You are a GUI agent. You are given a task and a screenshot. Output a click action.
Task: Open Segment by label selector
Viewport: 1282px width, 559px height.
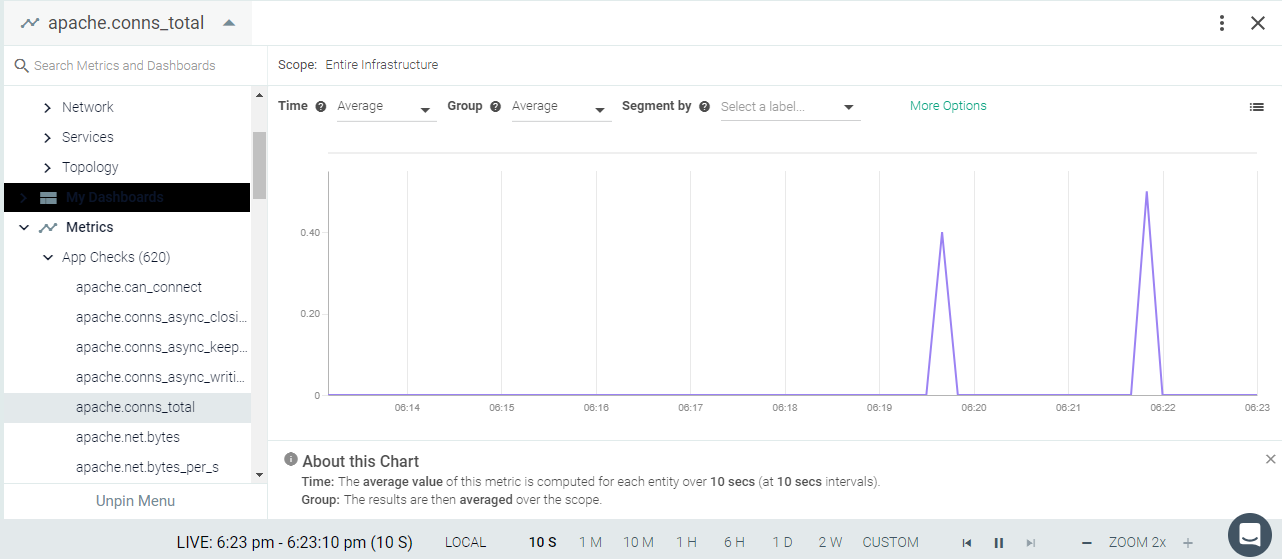790,107
